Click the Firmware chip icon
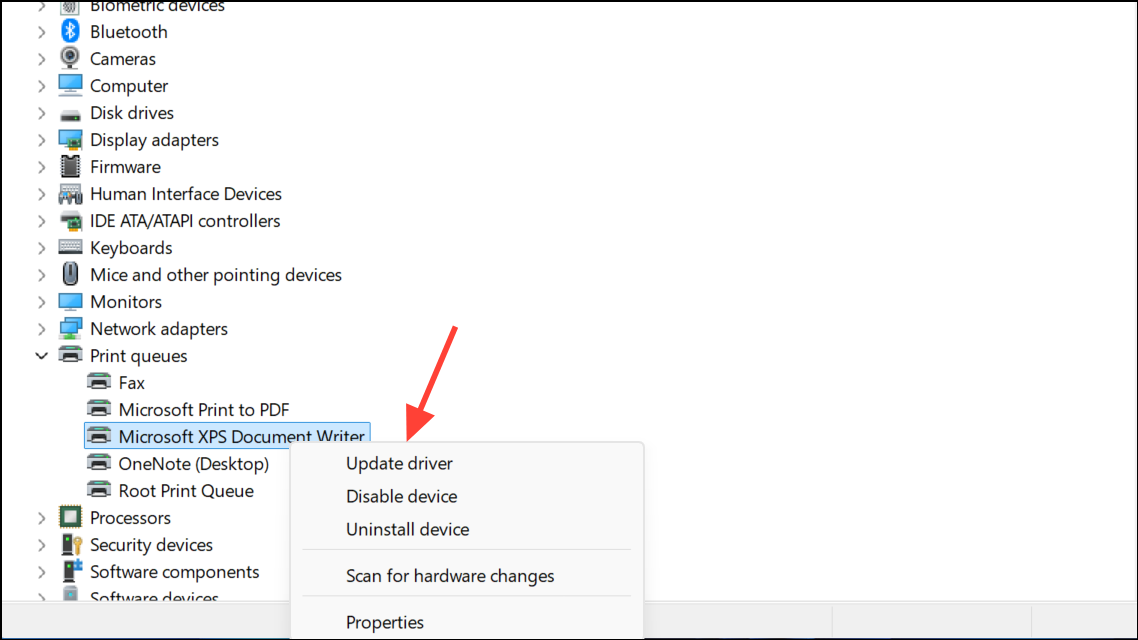1138x640 pixels. [x=70, y=166]
